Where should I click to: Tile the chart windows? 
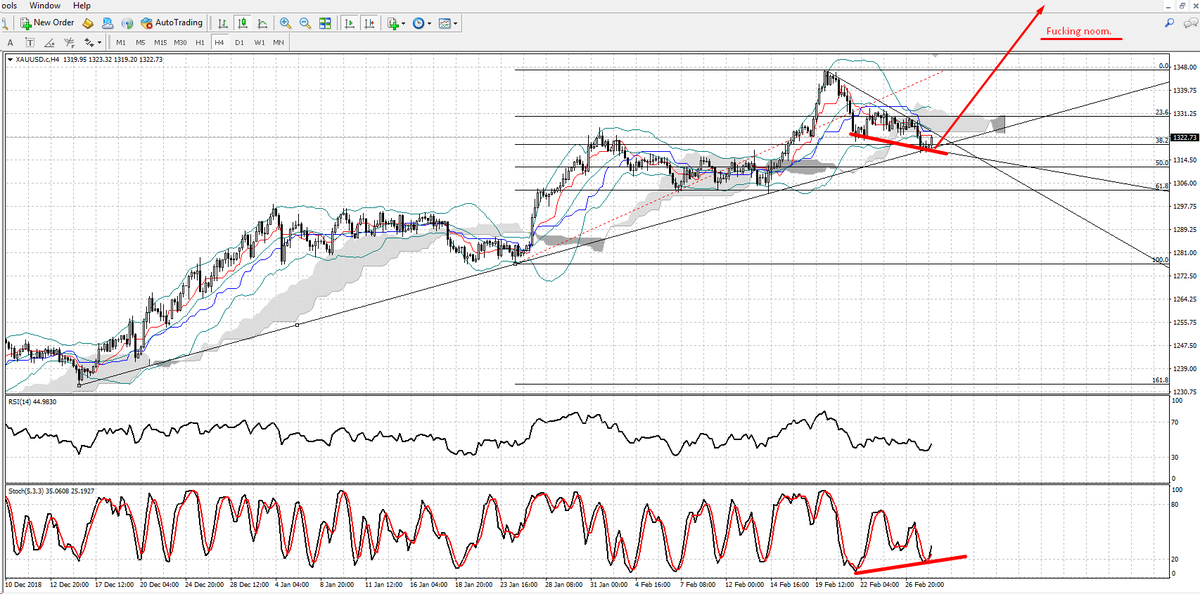(x=325, y=23)
